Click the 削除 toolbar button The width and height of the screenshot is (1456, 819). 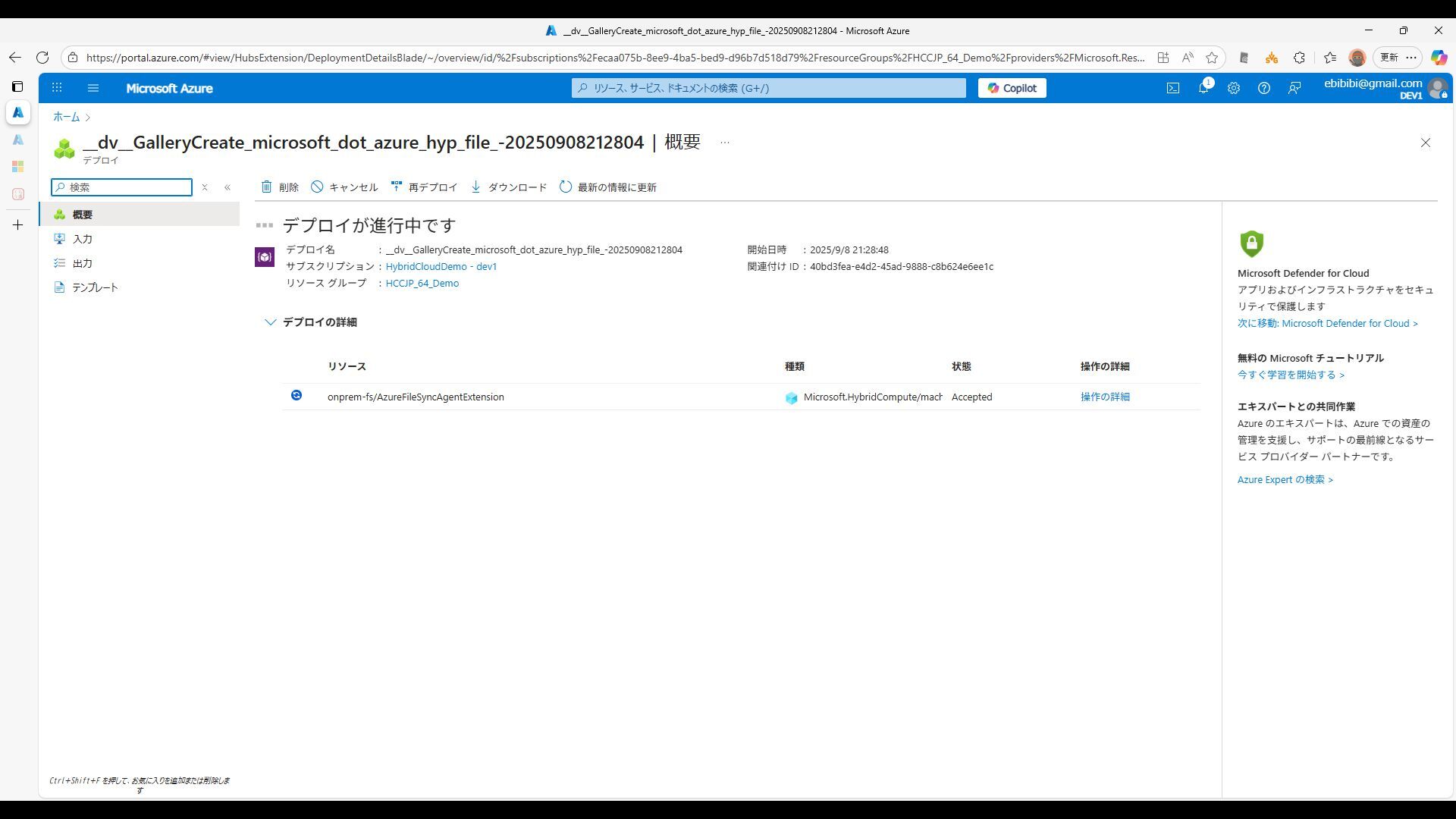pyautogui.click(x=280, y=187)
